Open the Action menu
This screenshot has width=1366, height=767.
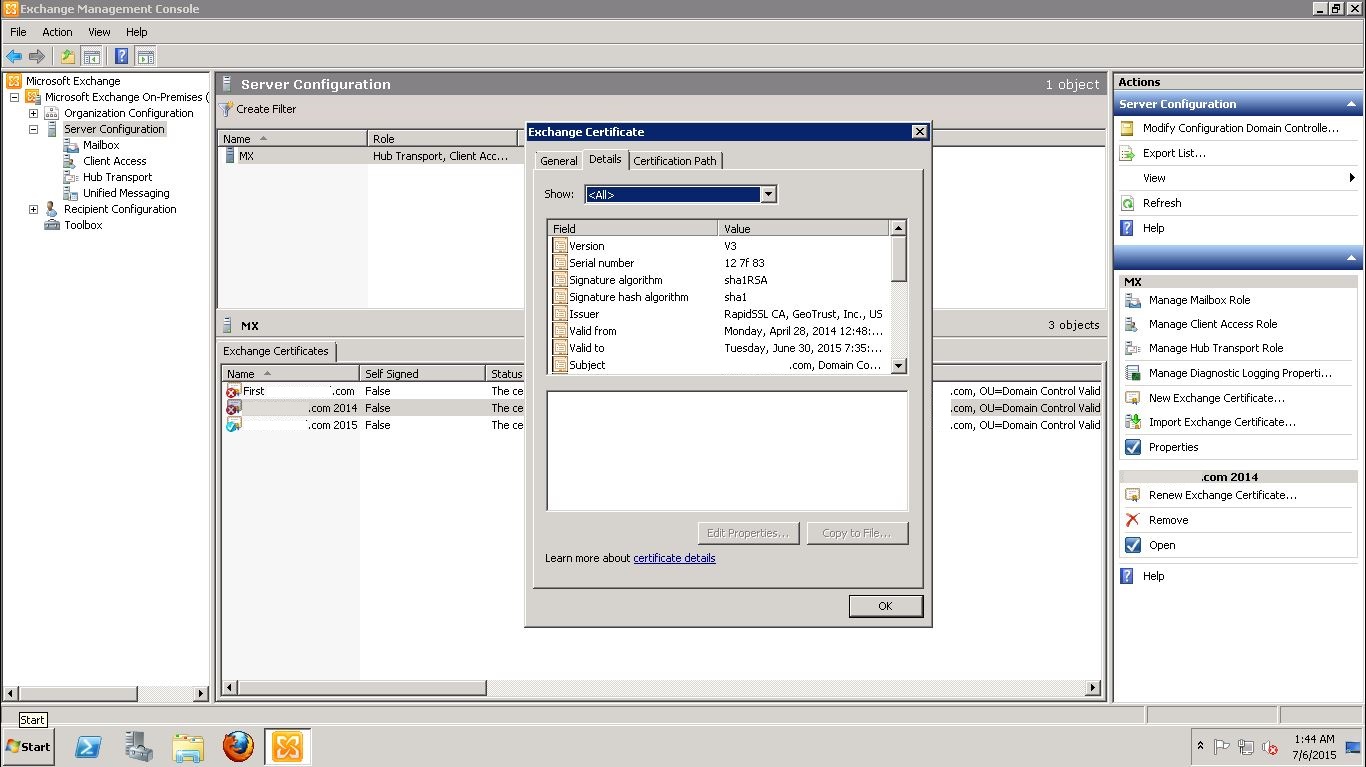57,32
